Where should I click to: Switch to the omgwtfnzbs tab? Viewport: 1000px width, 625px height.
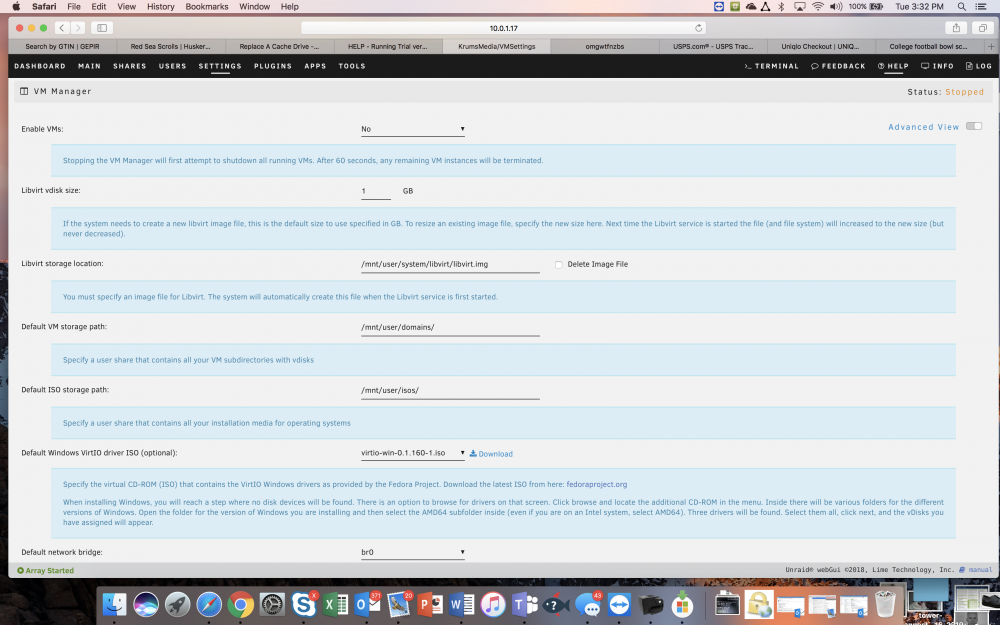[605, 47]
